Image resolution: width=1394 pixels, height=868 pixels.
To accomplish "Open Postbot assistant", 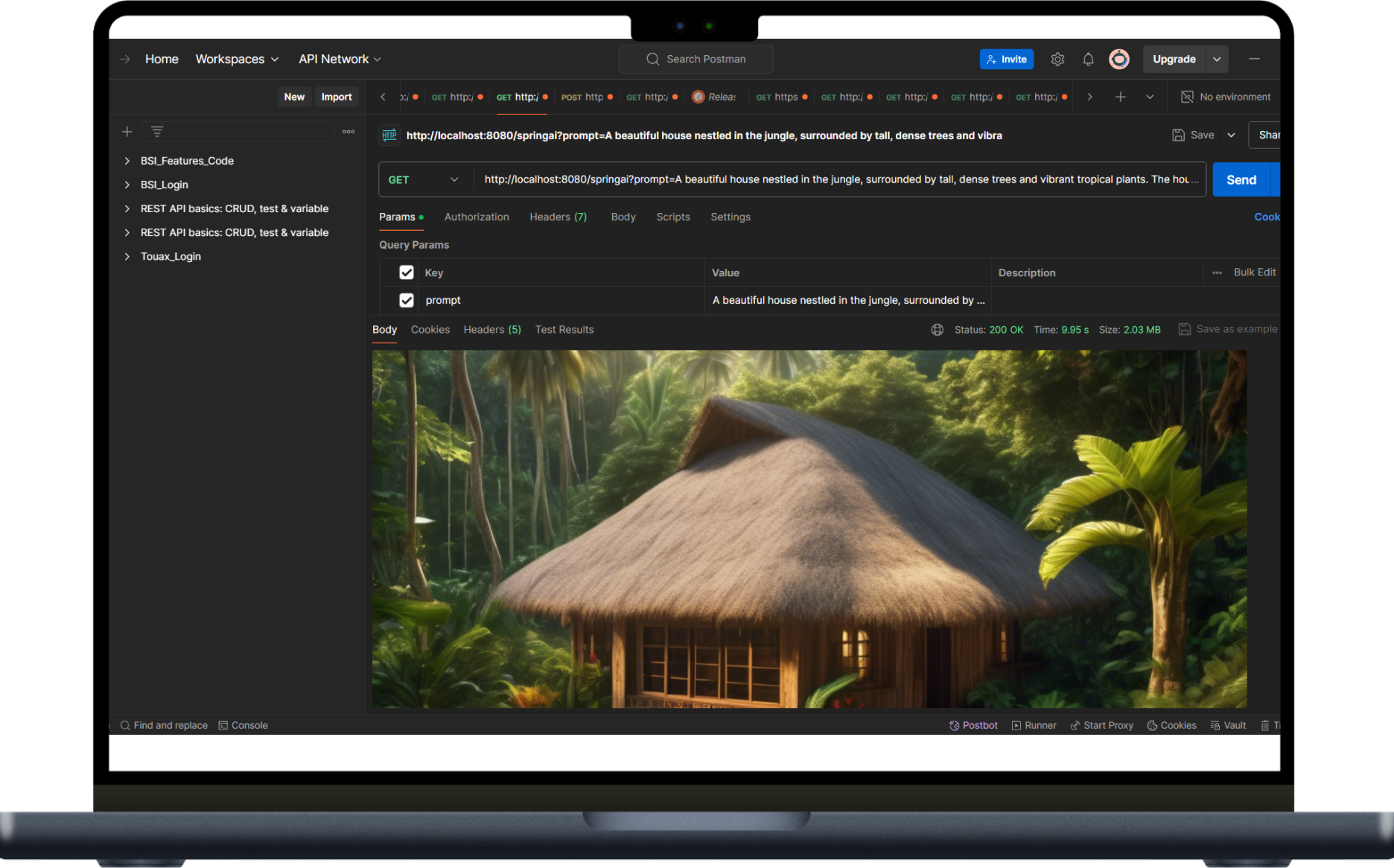I will tap(973, 725).
